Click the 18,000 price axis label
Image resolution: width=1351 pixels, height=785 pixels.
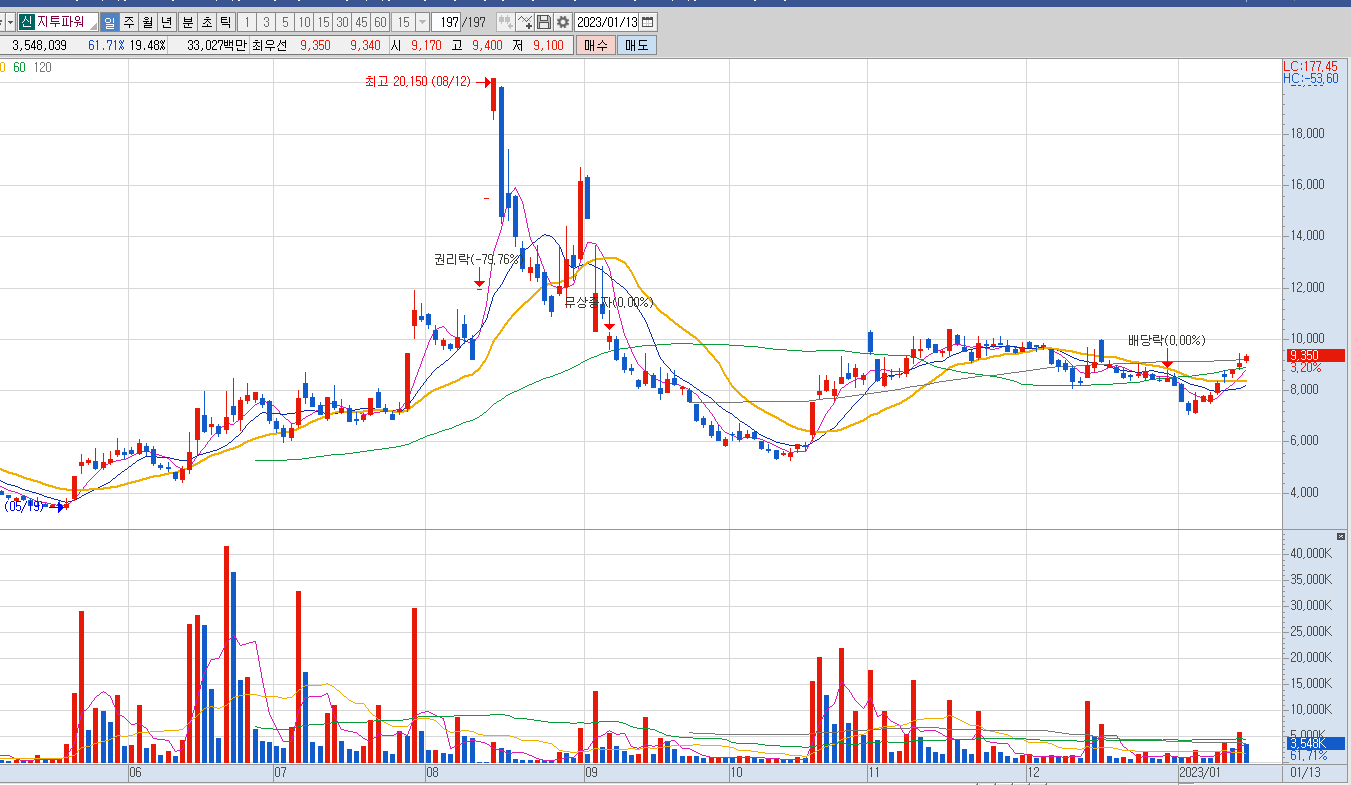[x=1308, y=133]
